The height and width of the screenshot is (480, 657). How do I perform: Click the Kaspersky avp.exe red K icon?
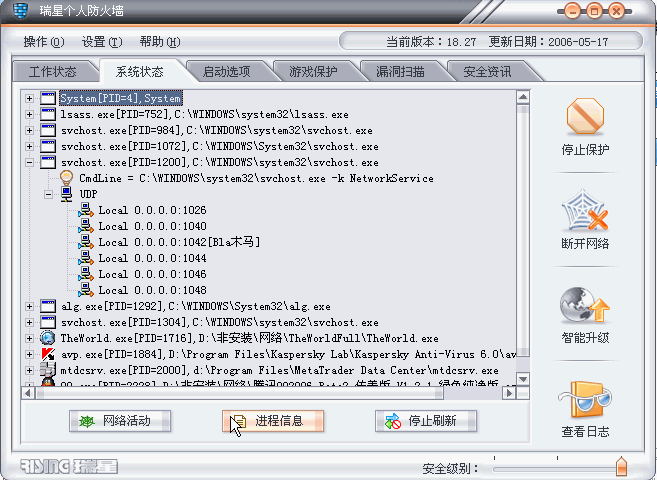[48, 354]
